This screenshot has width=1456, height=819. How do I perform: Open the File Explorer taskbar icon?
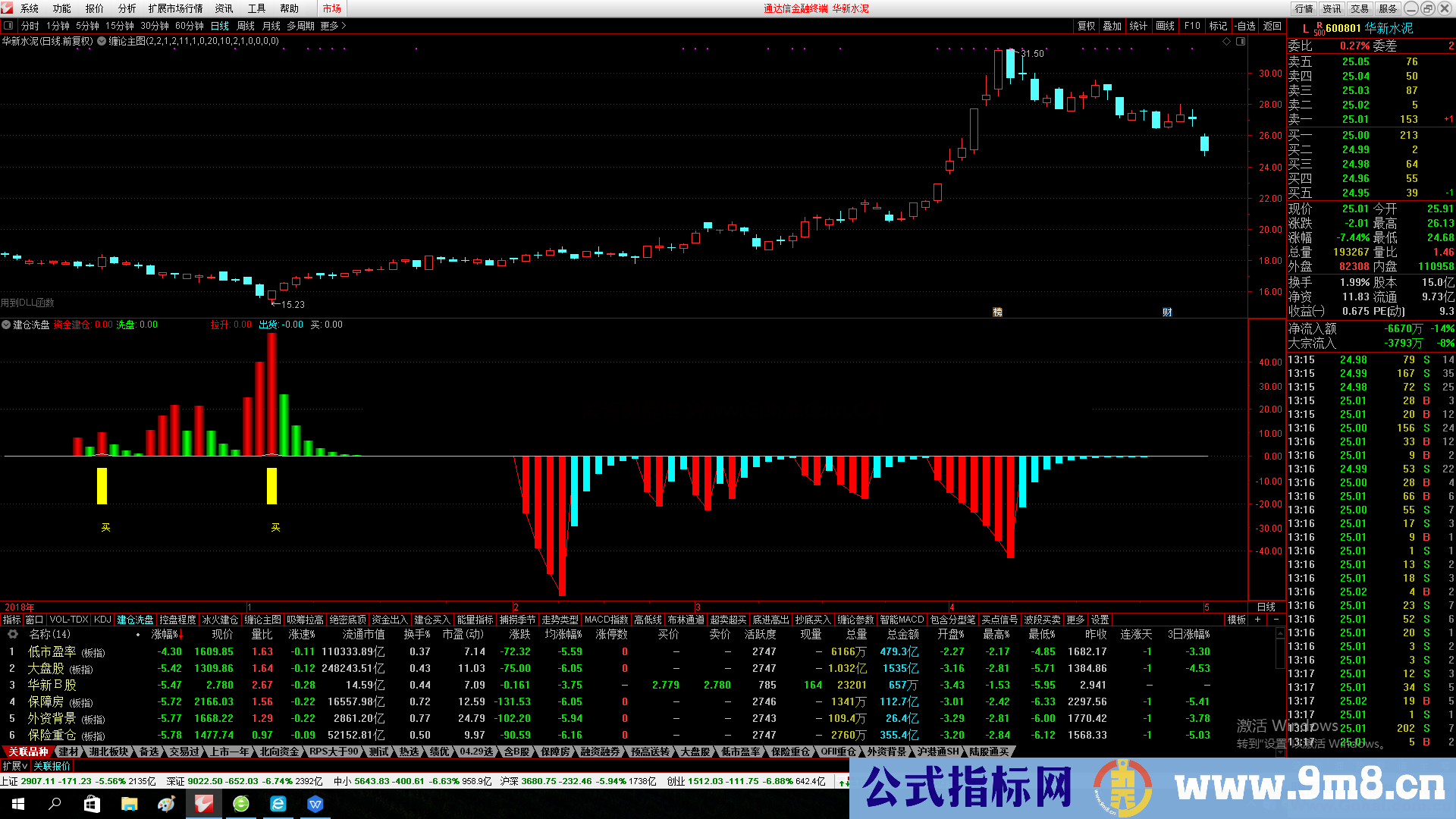click(x=129, y=804)
